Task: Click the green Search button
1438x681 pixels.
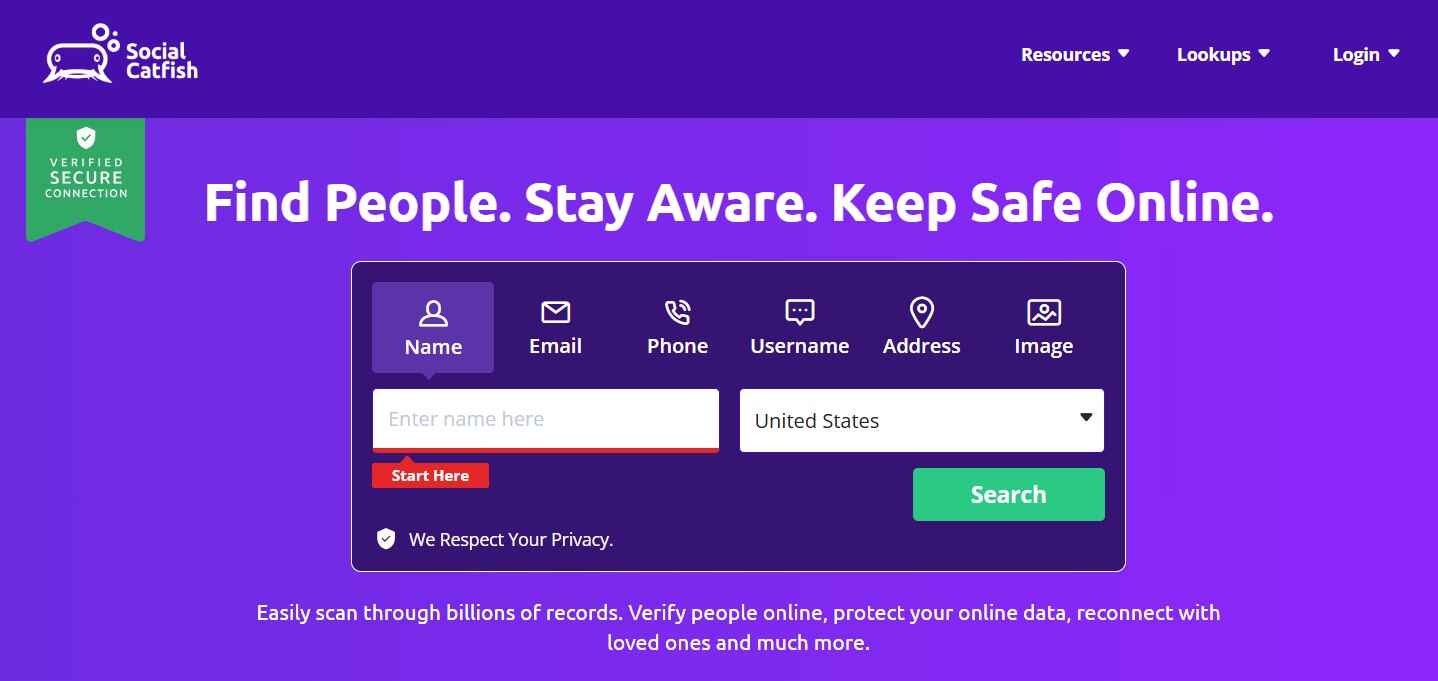Action: coord(1009,494)
